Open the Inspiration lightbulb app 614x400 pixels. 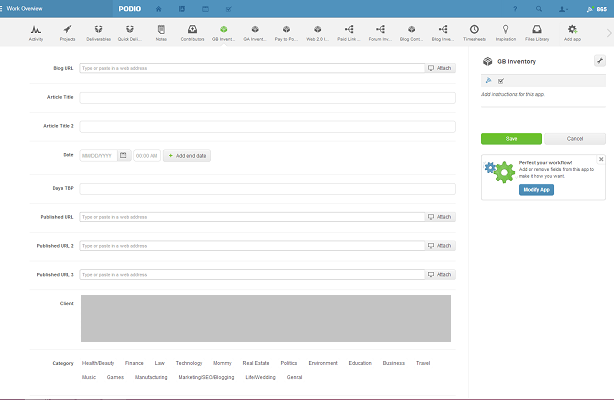[507, 33]
